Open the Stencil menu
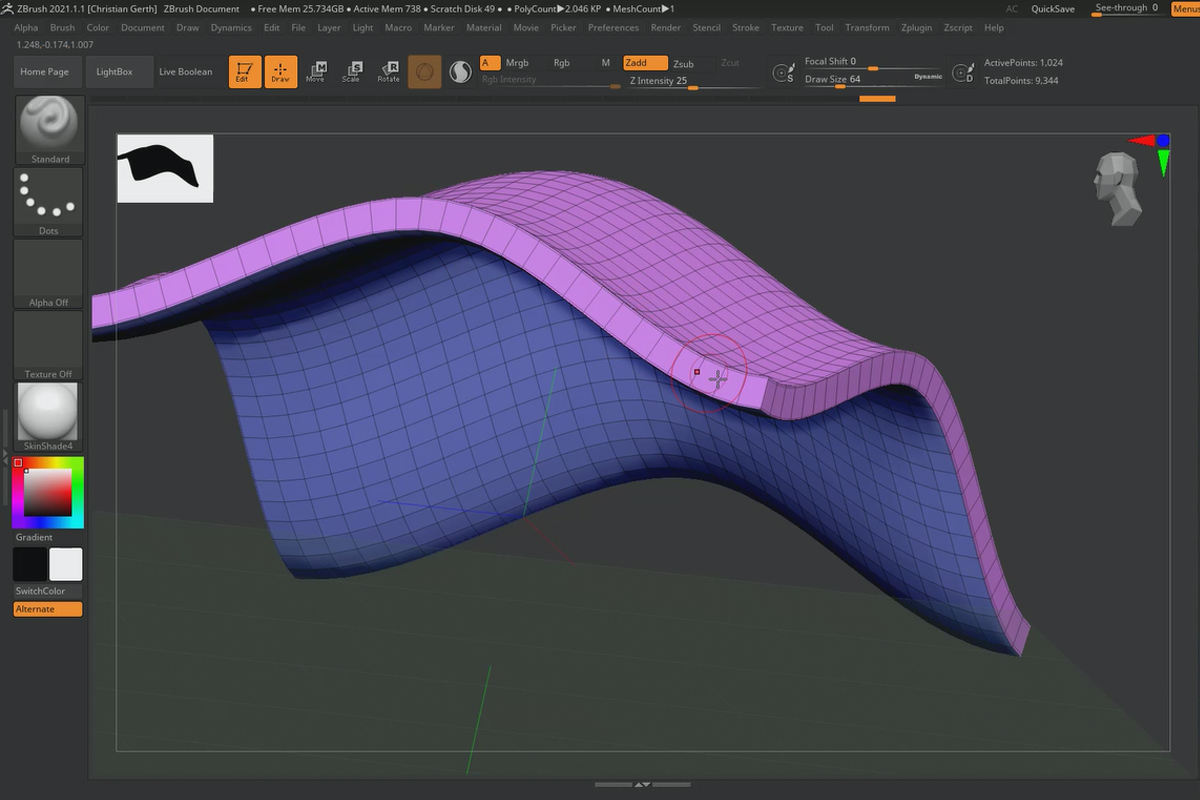The image size is (1200, 800). [707, 28]
